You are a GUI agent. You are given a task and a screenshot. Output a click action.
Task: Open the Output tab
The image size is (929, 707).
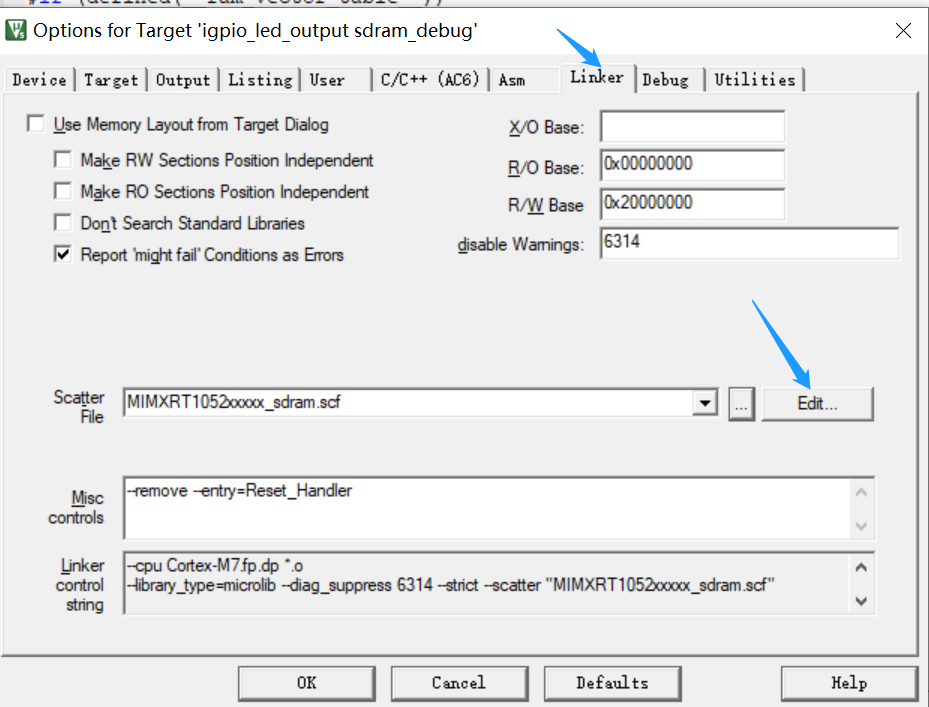183,80
